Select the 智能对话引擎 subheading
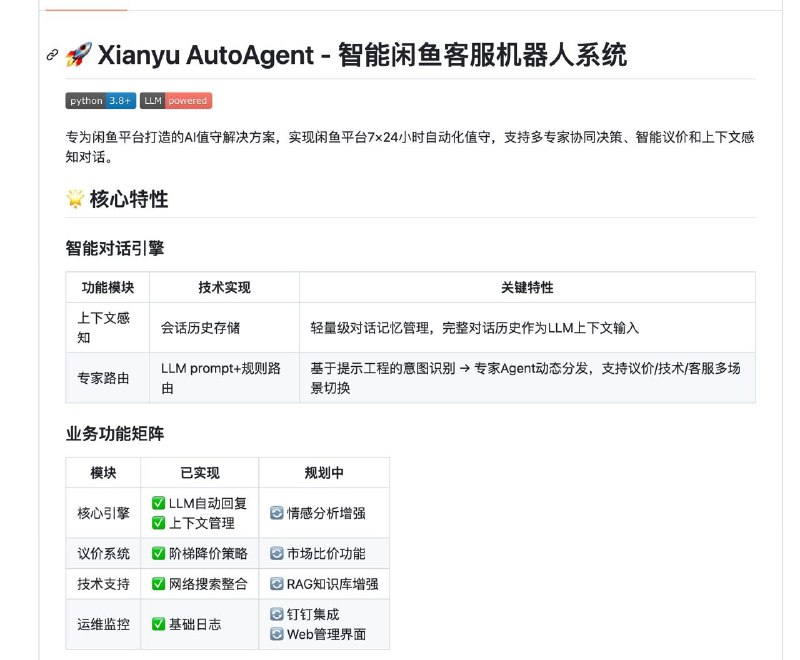 click(x=115, y=248)
